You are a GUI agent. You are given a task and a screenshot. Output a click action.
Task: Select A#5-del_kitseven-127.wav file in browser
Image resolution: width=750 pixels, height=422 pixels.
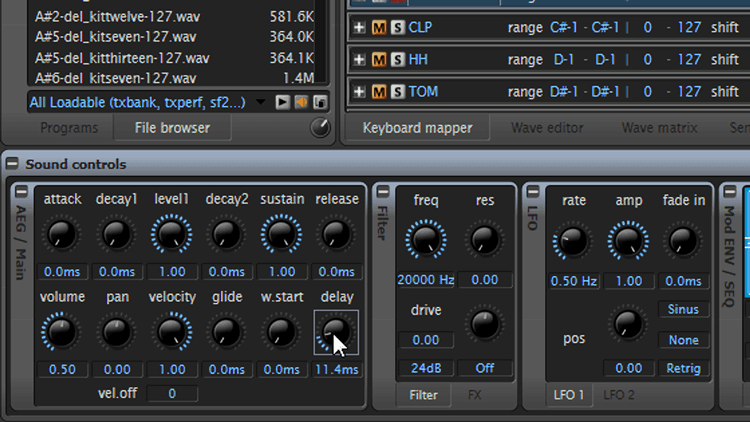(x=122, y=37)
